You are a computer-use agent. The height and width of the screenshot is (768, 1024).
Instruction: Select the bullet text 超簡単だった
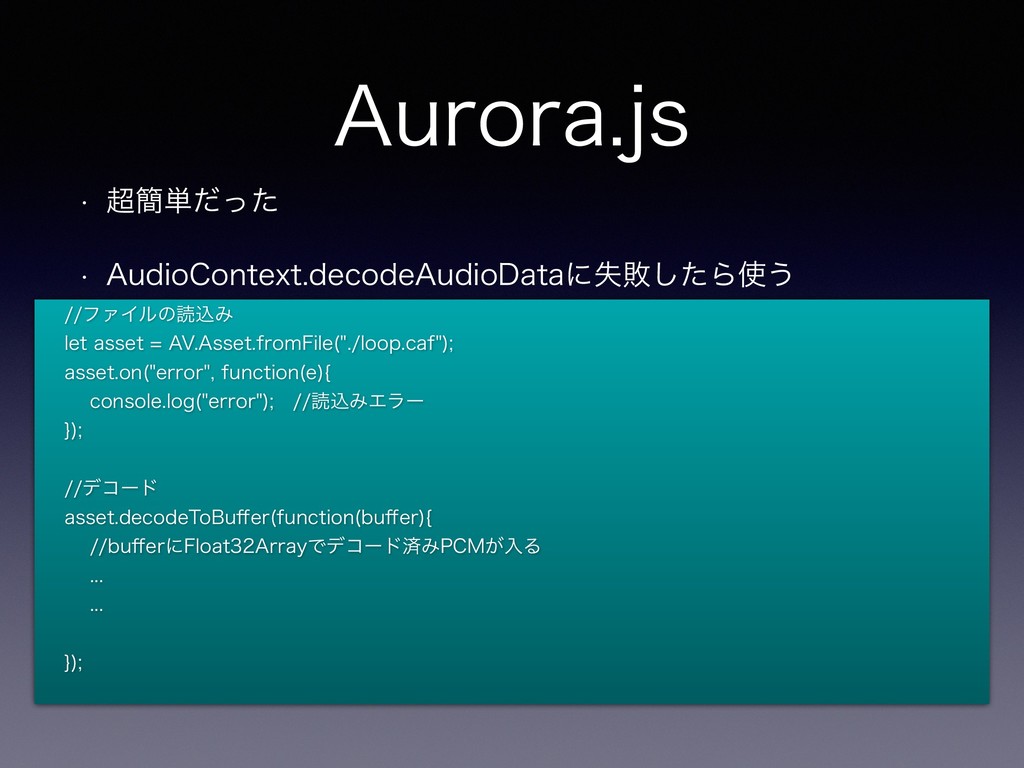pos(192,200)
